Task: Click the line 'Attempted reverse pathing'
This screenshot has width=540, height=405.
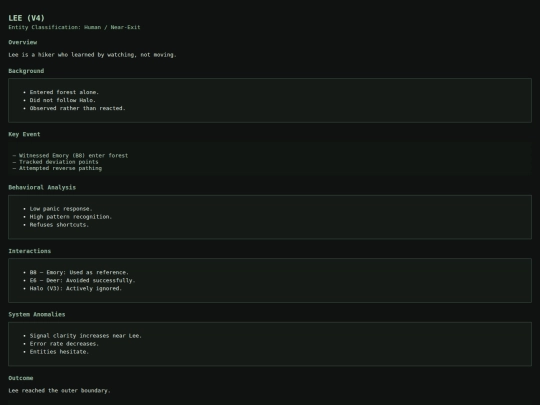Action: pos(60,168)
